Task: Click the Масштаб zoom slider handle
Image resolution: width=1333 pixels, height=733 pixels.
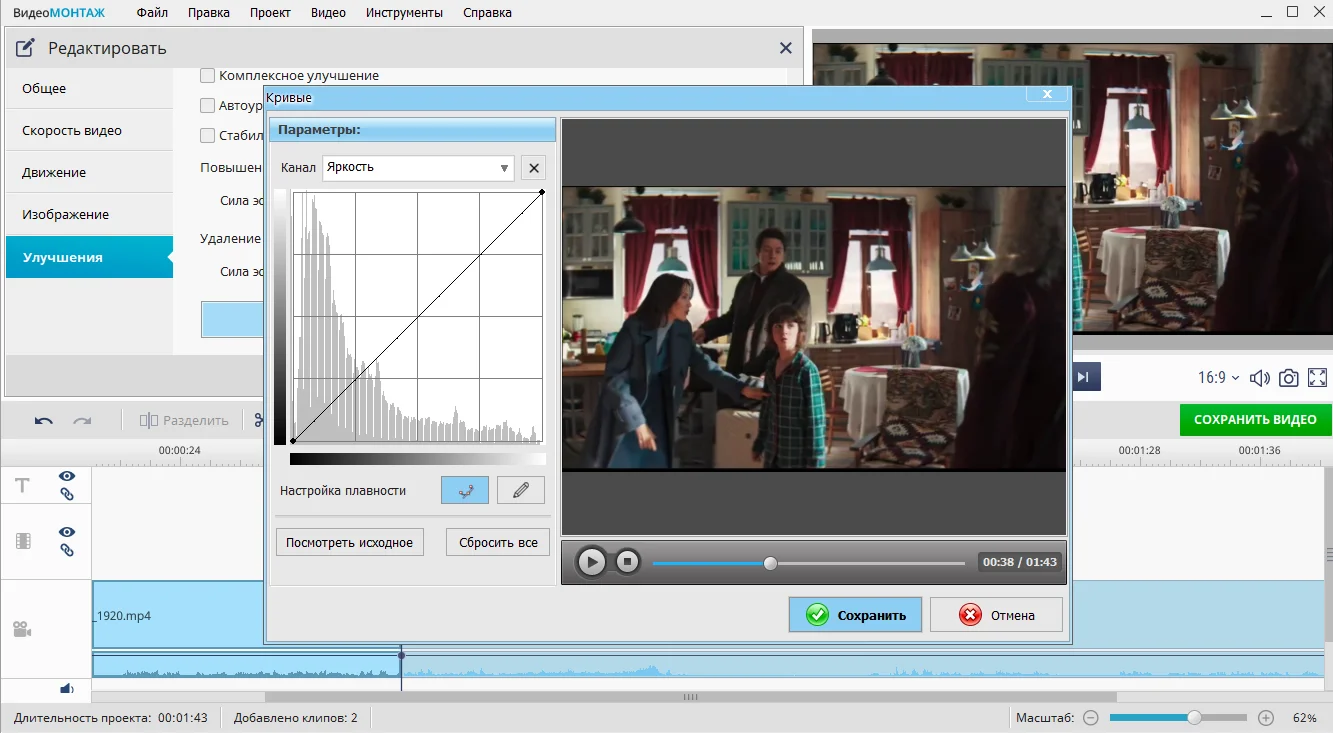Action: click(x=1194, y=718)
